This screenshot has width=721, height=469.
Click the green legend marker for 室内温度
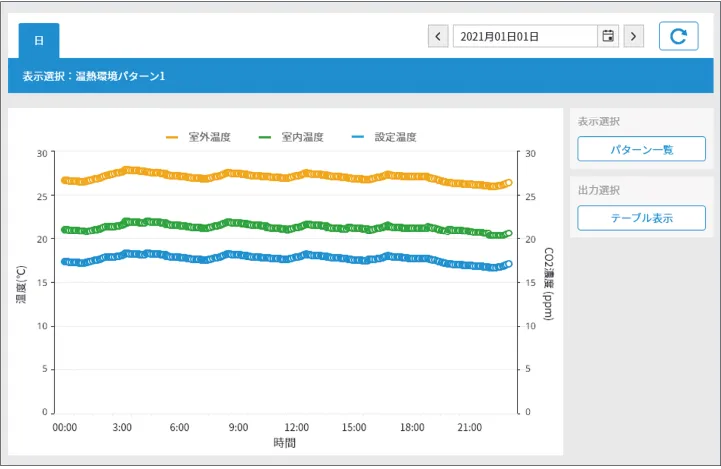[265, 137]
